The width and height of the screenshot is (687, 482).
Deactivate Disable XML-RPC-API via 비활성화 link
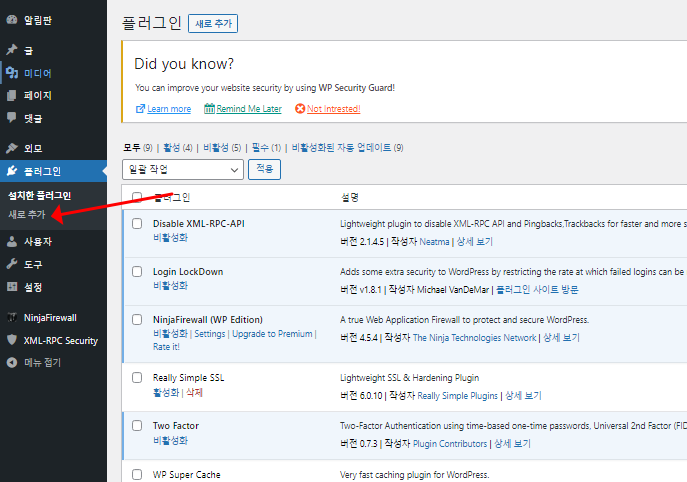[170, 237]
